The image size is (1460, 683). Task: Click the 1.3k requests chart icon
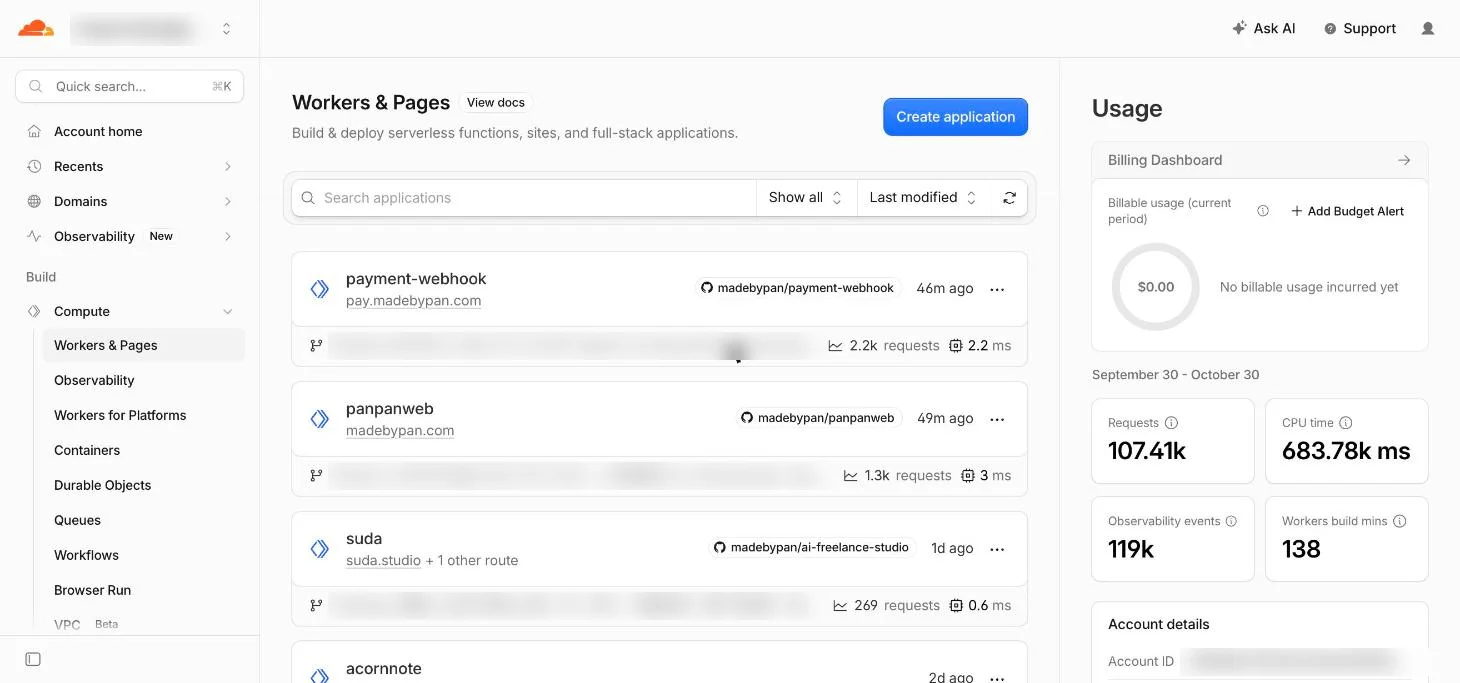[851, 476]
